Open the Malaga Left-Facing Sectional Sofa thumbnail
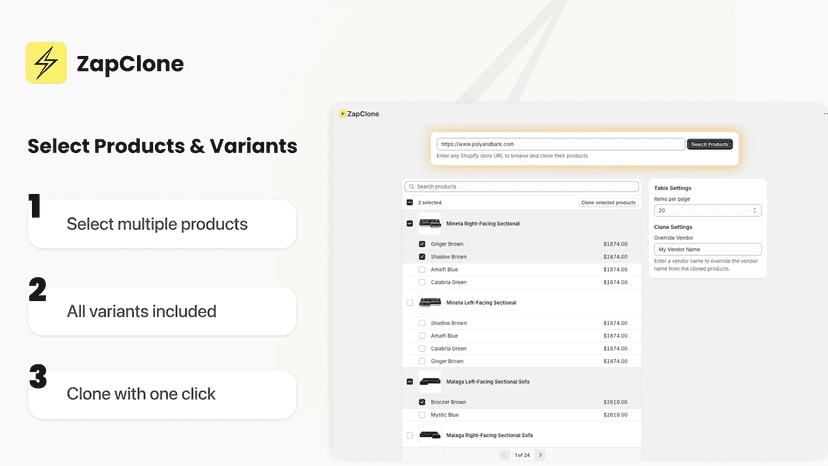The height and width of the screenshot is (466, 828). 430,381
